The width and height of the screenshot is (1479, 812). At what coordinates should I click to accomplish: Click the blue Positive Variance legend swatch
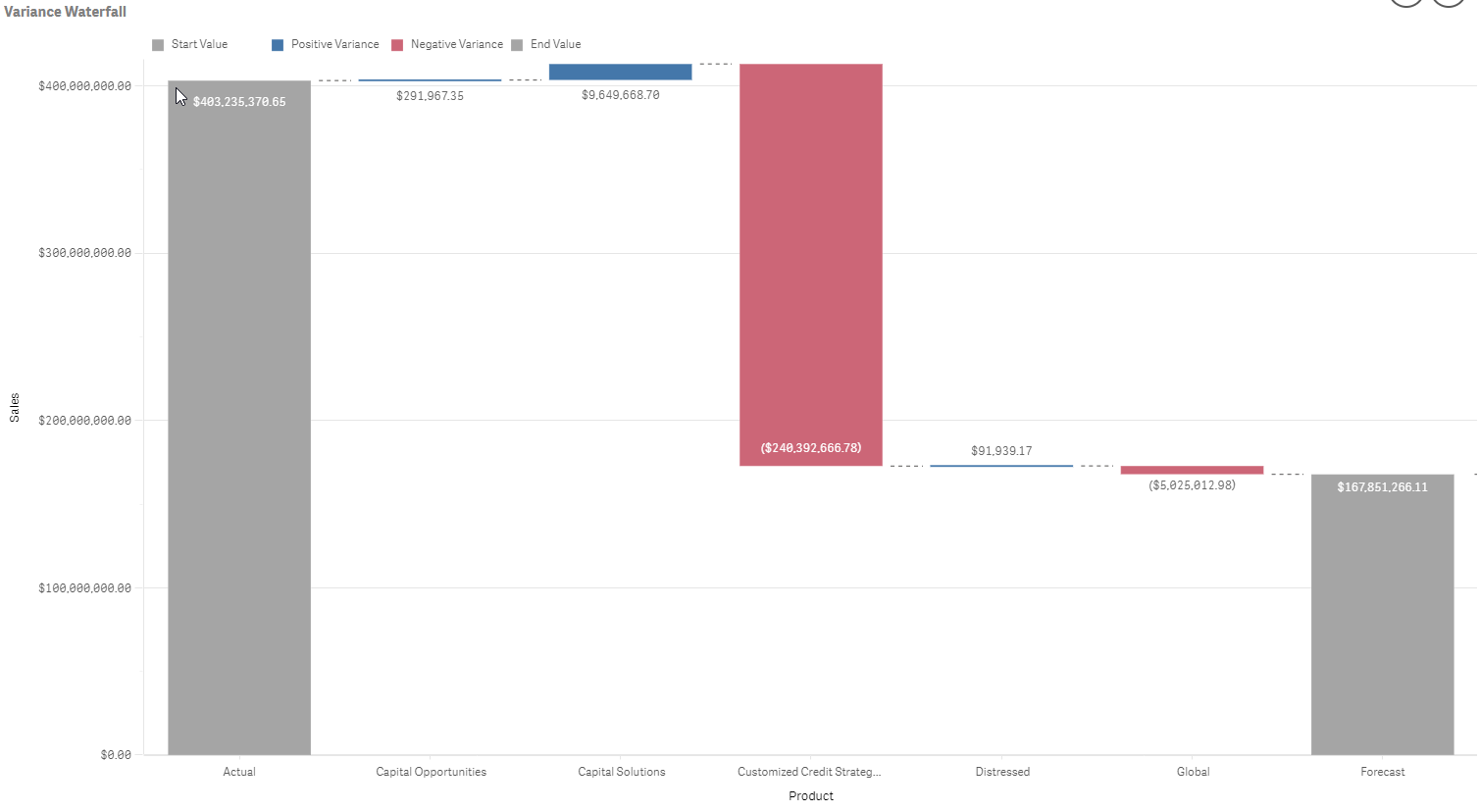click(278, 45)
